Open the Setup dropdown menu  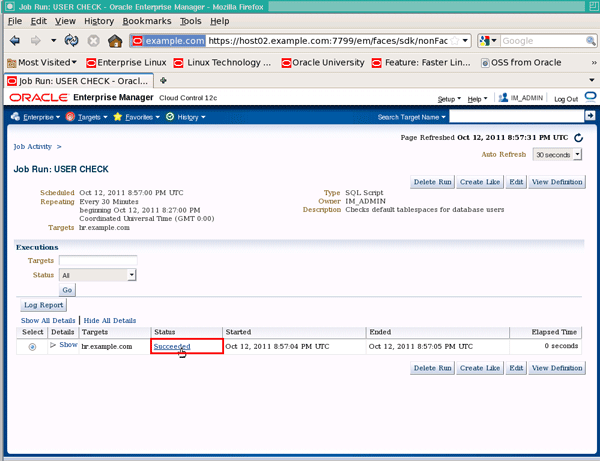[x=449, y=99]
